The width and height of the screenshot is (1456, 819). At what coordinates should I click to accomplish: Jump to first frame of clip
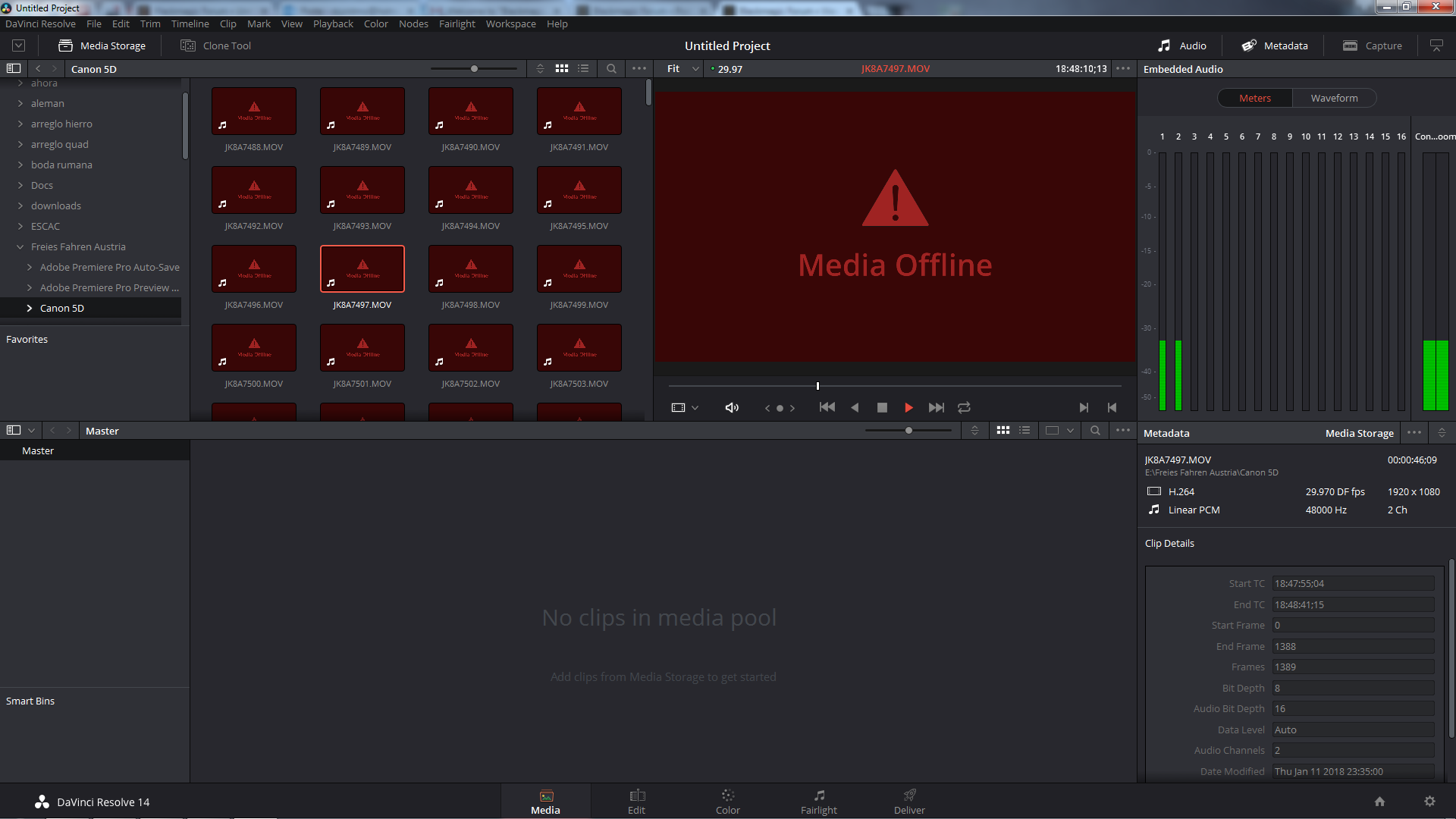tap(827, 407)
